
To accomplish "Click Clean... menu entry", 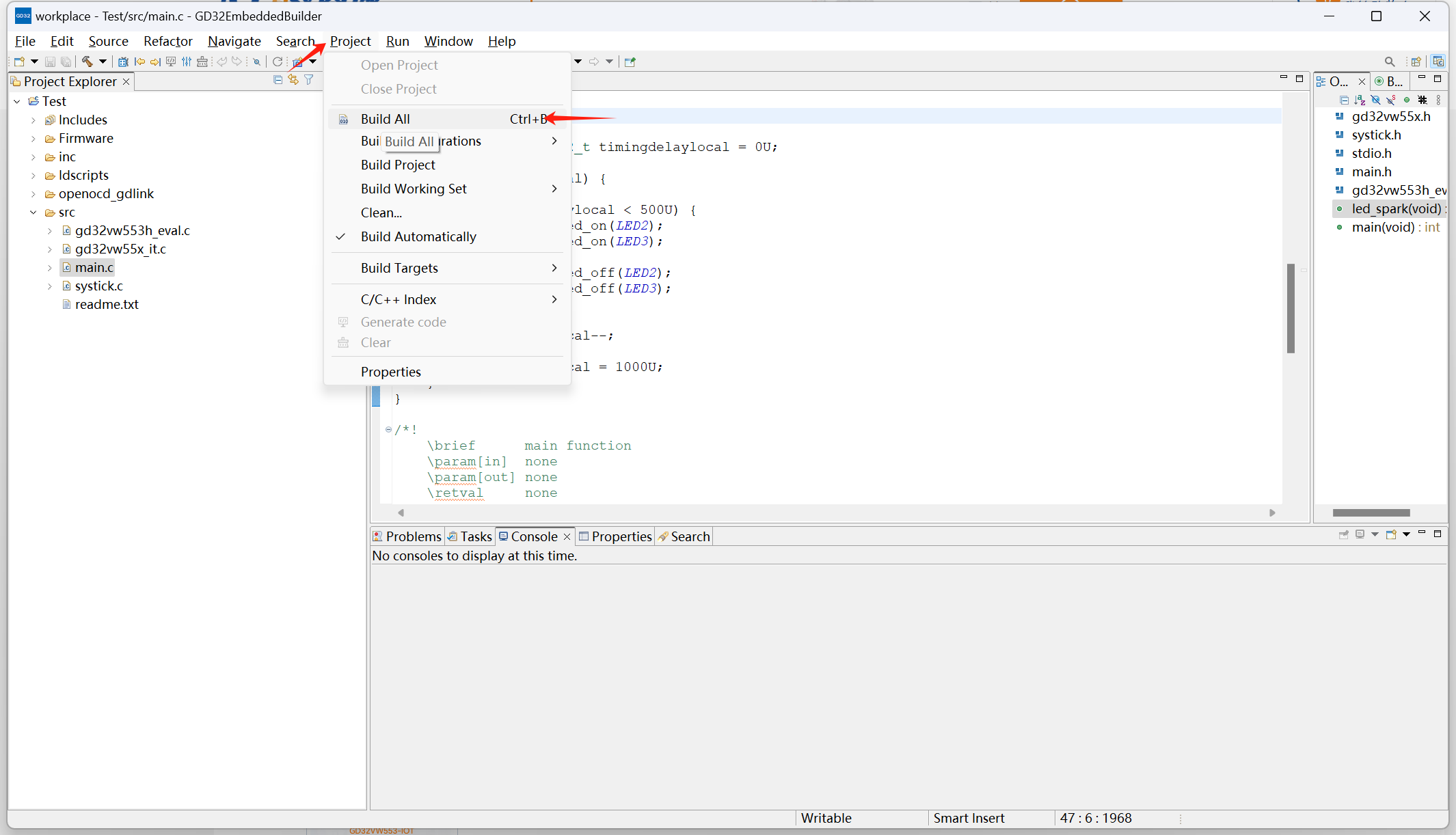I will coord(381,213).
